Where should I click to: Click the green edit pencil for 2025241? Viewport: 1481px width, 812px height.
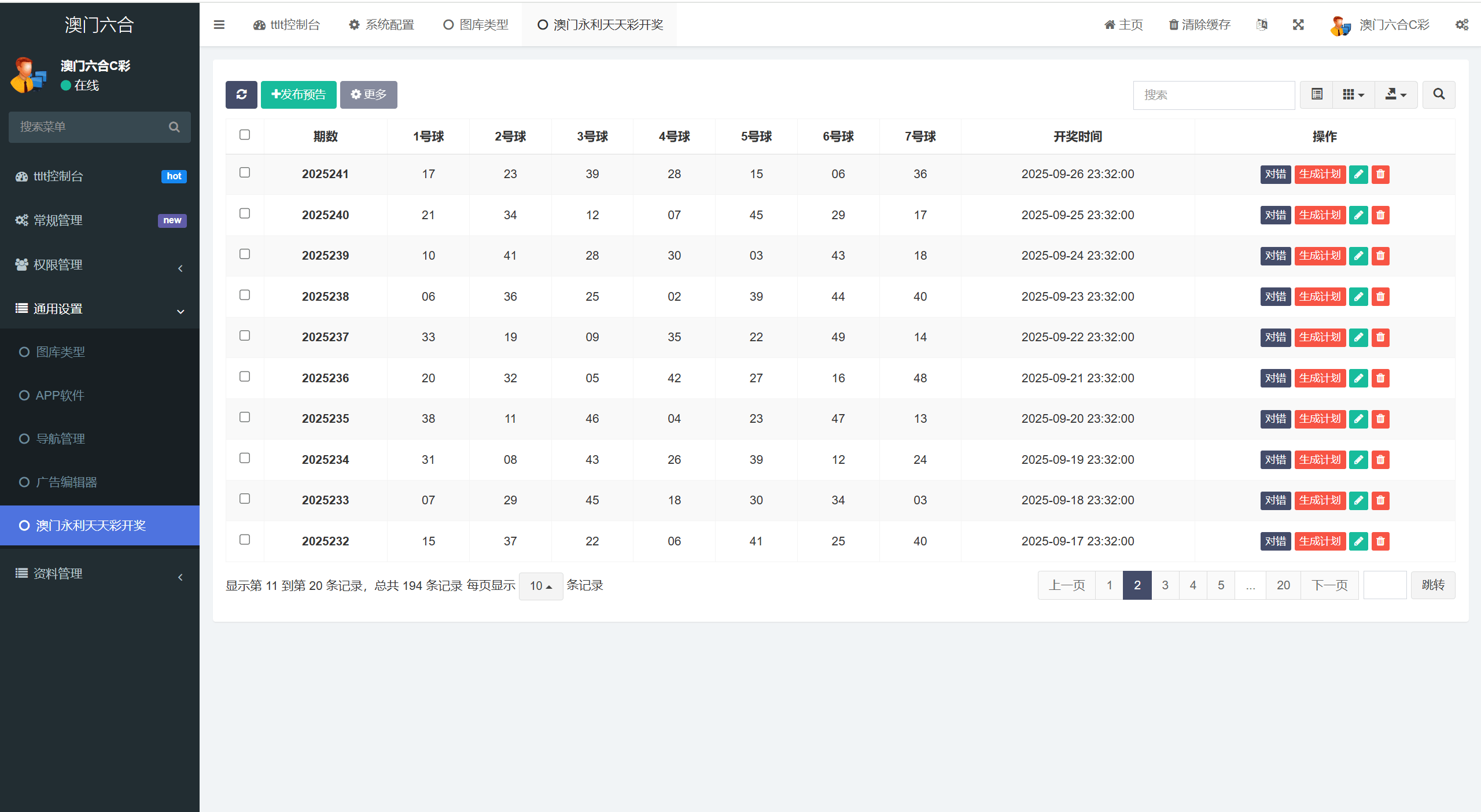point(1358,174)
